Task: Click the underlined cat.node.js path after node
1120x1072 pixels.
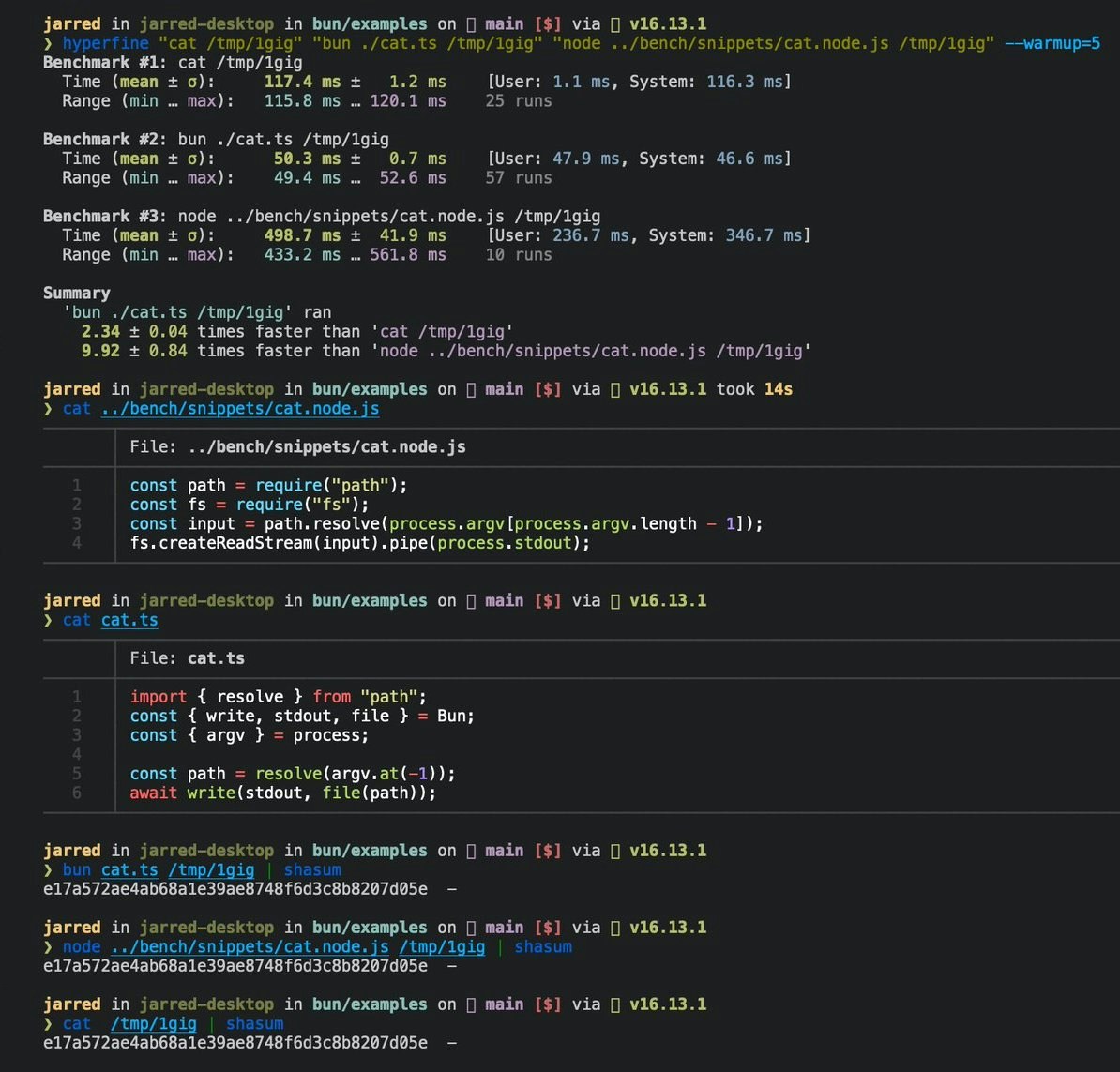Action: [x=250, y=948]
